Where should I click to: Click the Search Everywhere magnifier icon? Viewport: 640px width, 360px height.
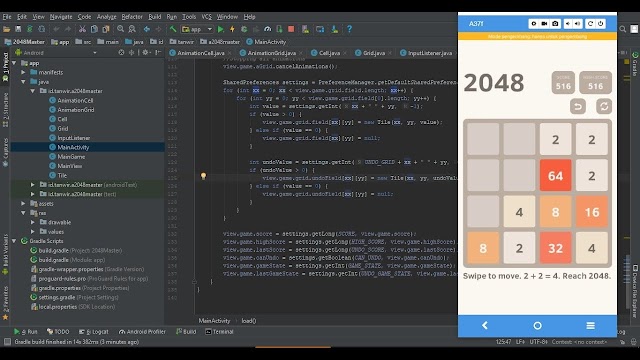coord(622,29)
